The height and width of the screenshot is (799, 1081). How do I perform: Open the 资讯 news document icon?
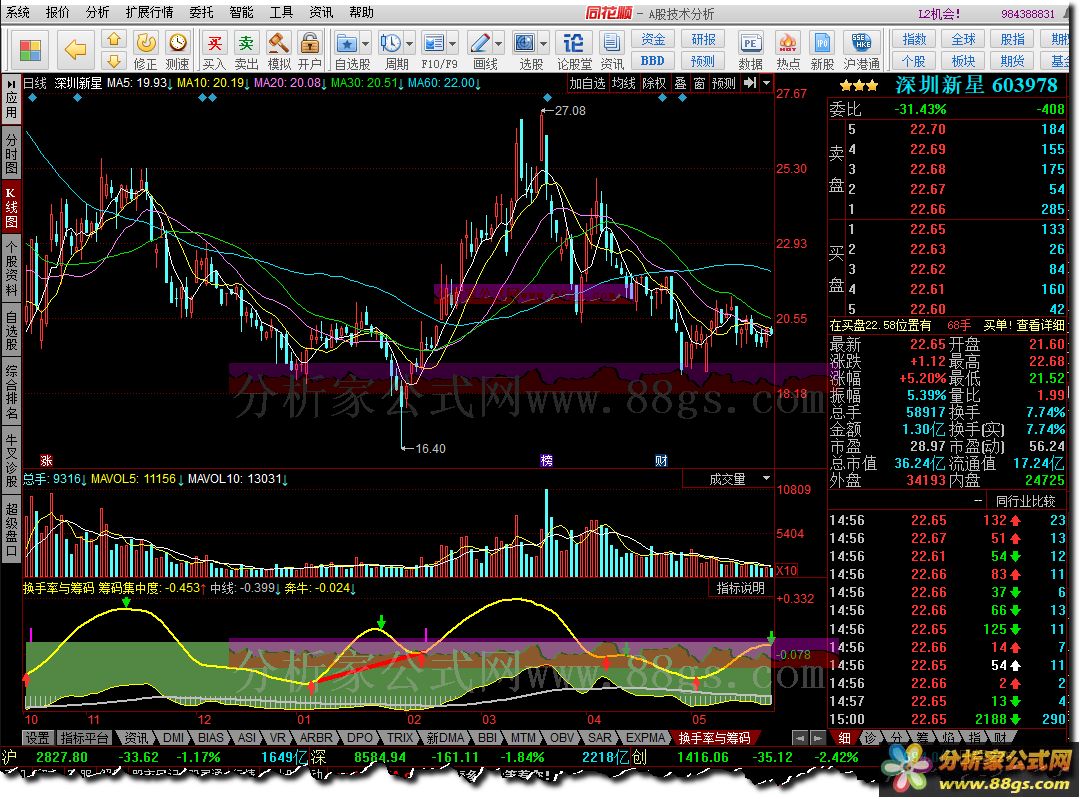612,43
